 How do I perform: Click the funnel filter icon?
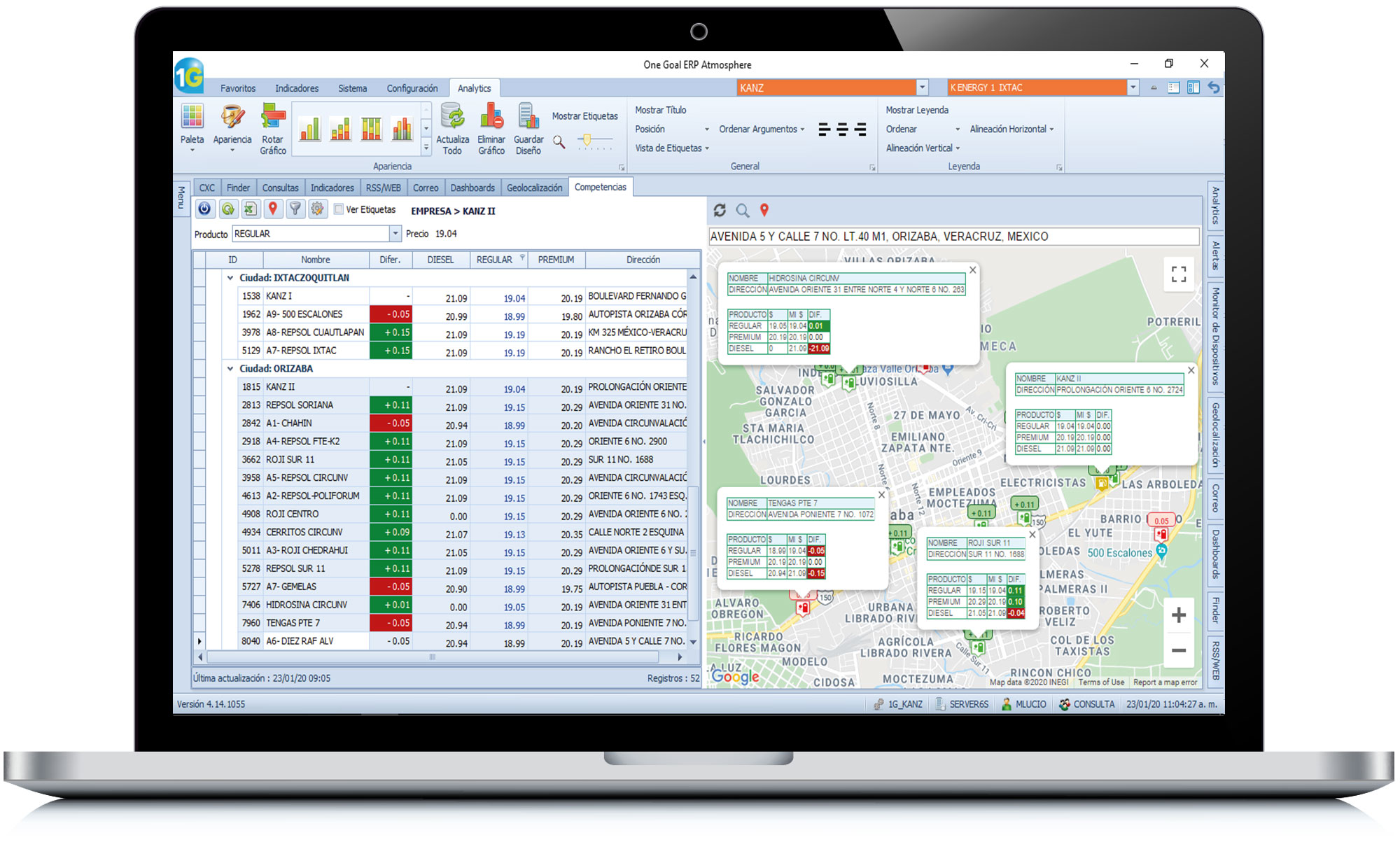[295, 209]
